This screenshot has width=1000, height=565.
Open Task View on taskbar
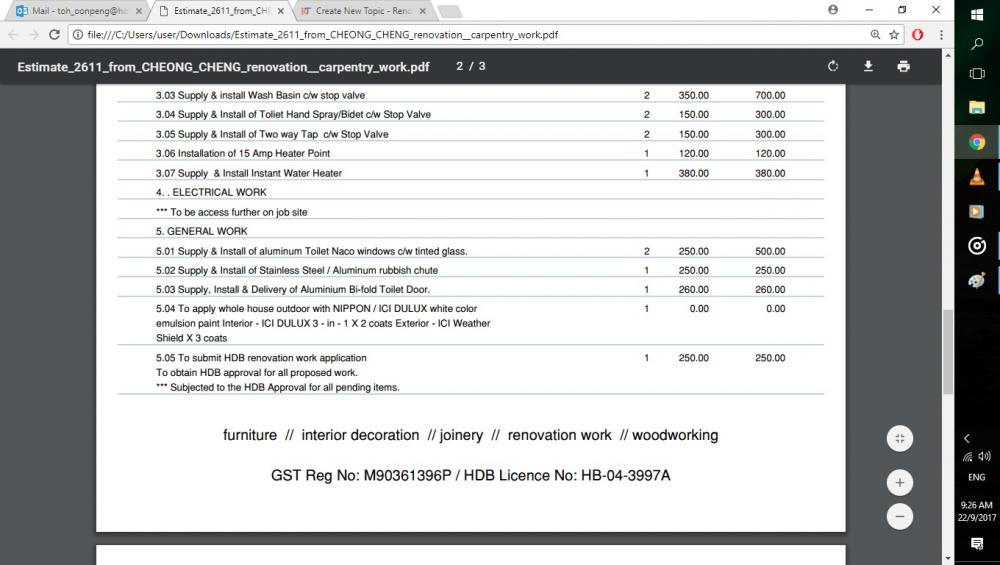(977, 73)
